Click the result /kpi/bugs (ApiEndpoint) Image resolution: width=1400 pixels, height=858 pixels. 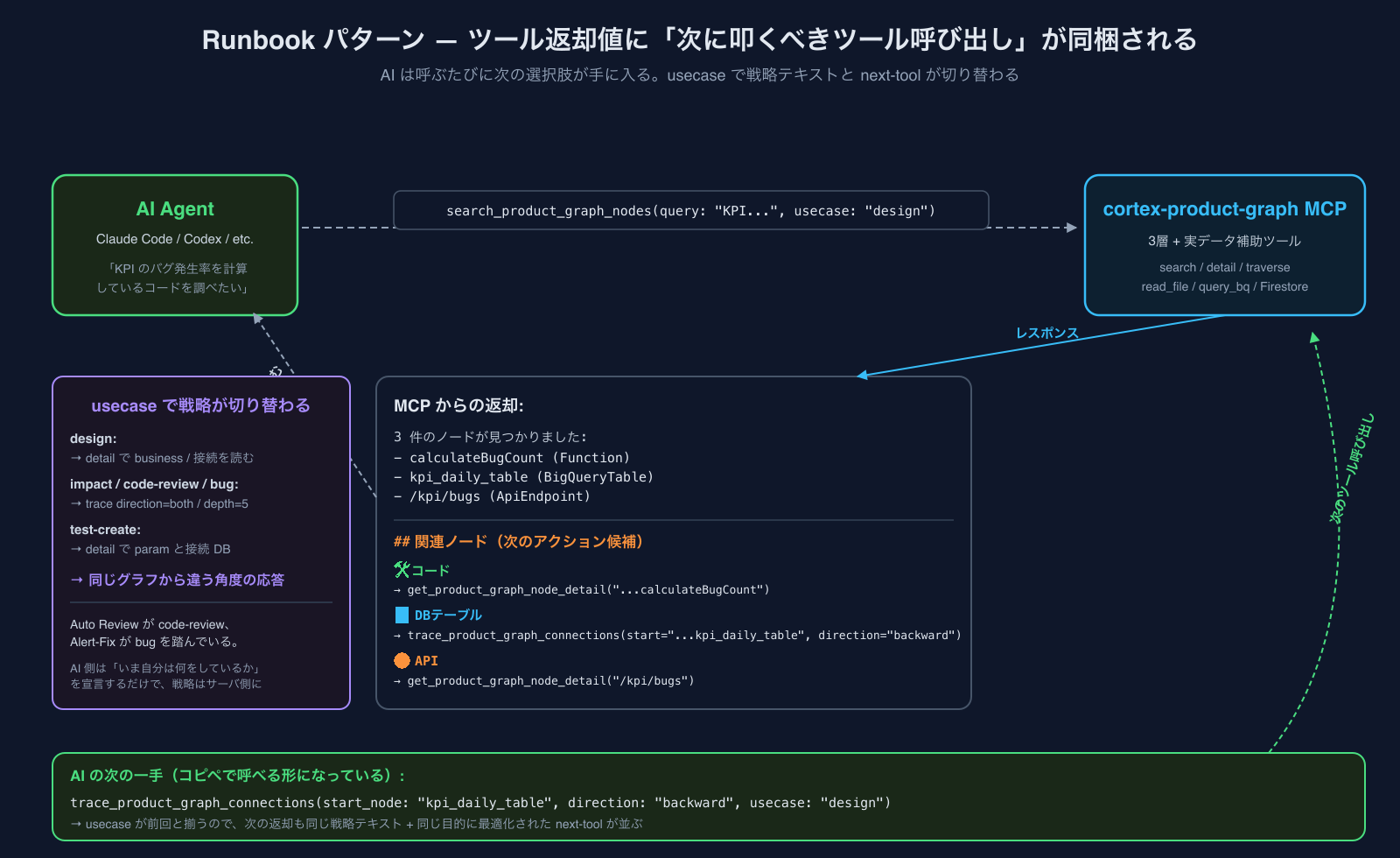493,496
